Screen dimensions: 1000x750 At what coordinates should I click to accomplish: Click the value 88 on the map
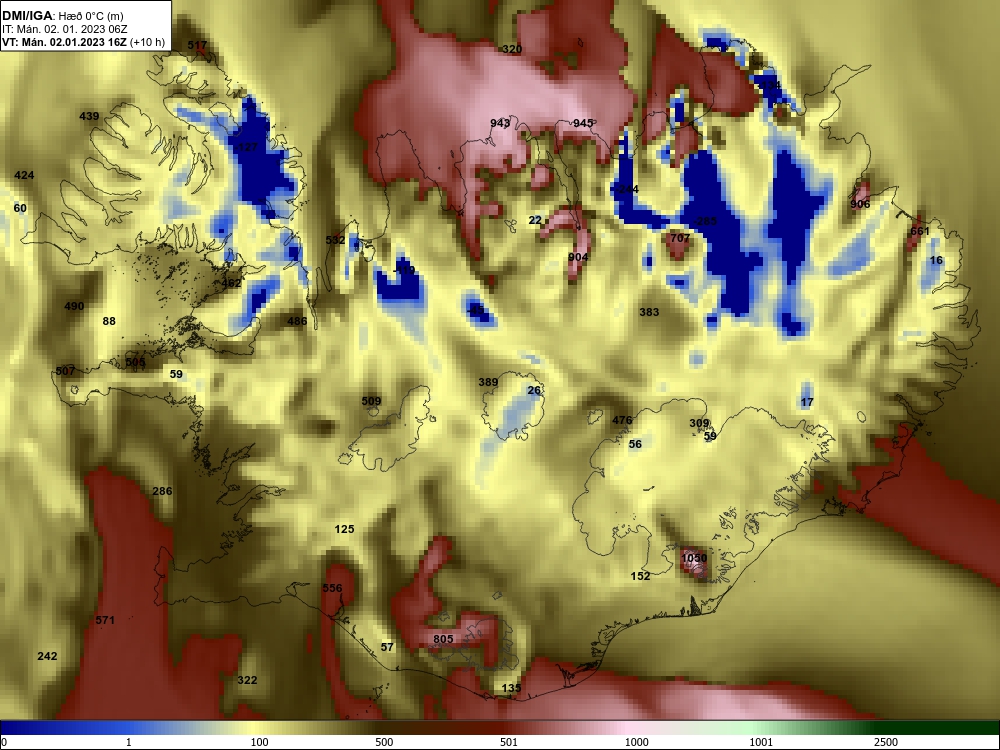point(109,321)
